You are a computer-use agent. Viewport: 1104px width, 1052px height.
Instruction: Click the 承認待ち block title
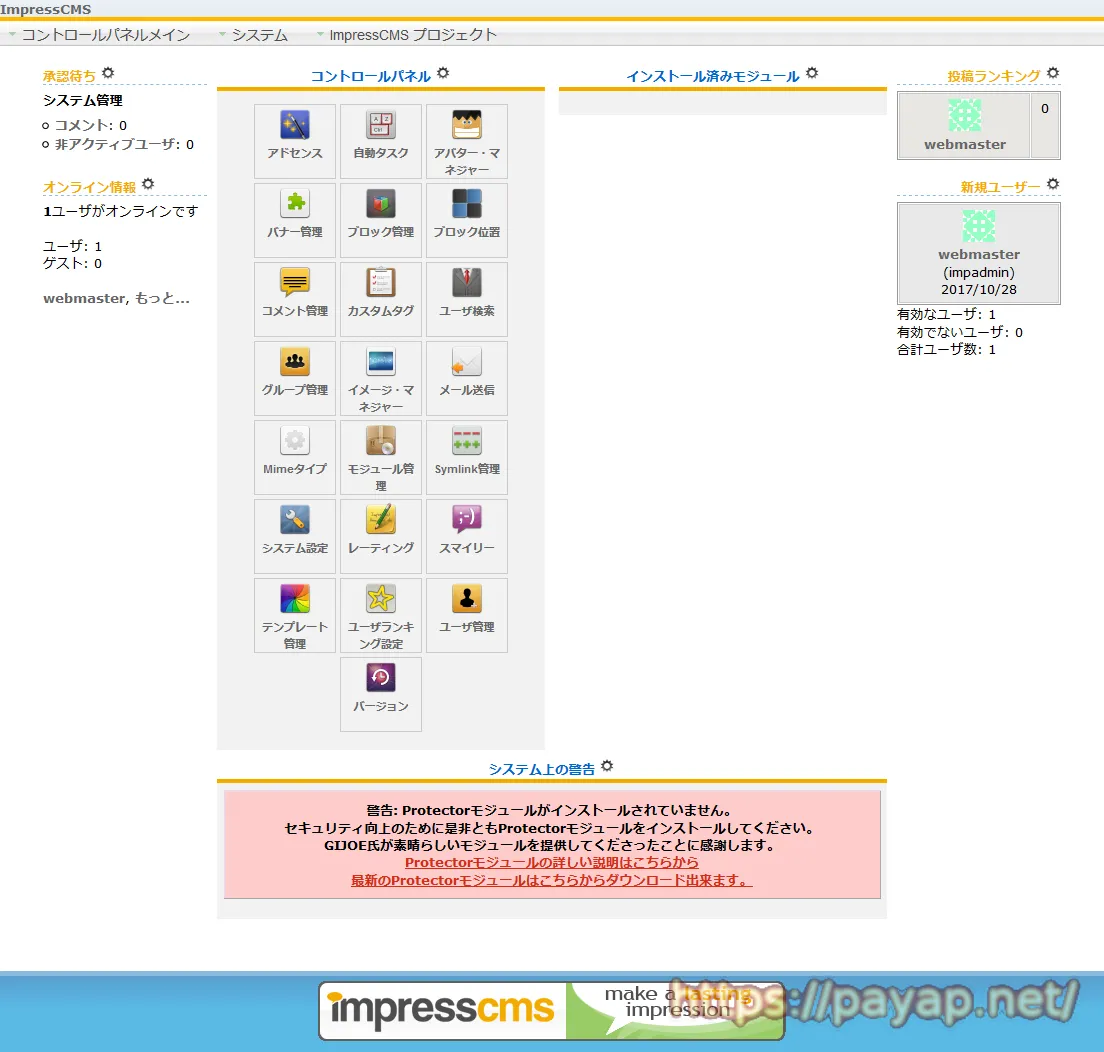point(69,75)
